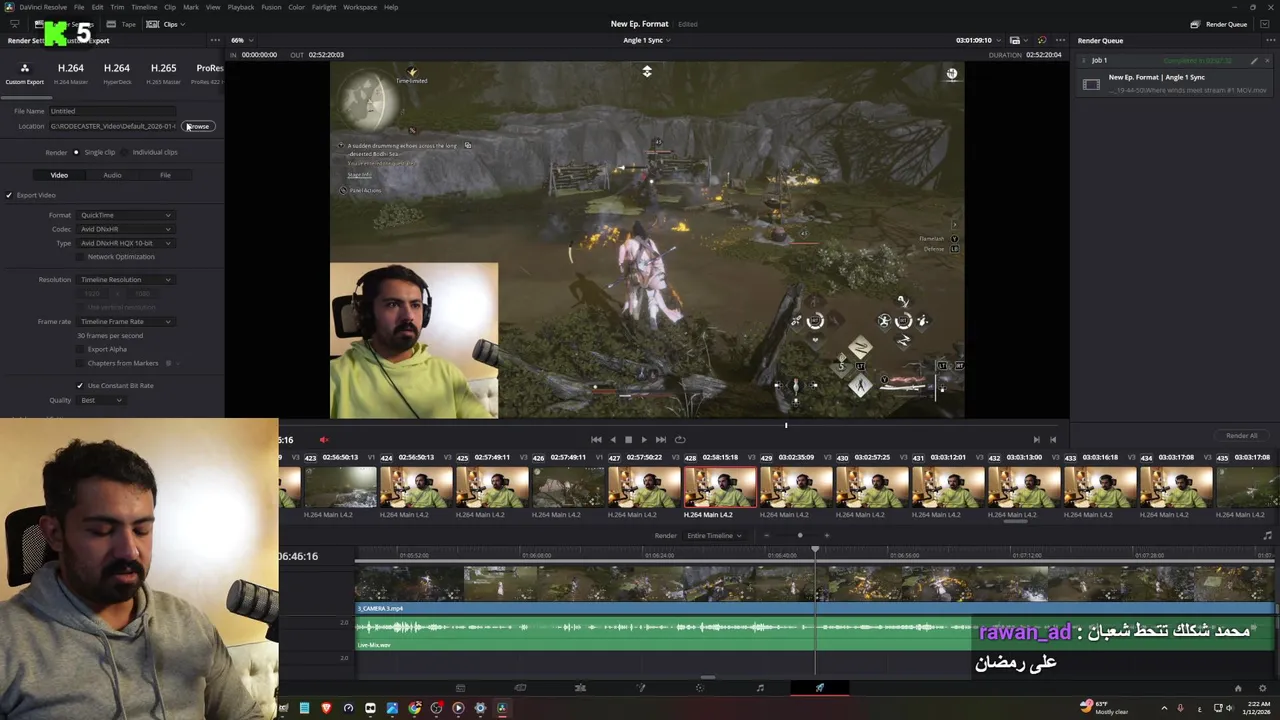This screenshot has width=1280, height=720.
Task: Open the Render range Entire Timeline dropdown
Action: pyautogui.click(x=714, y=536)
